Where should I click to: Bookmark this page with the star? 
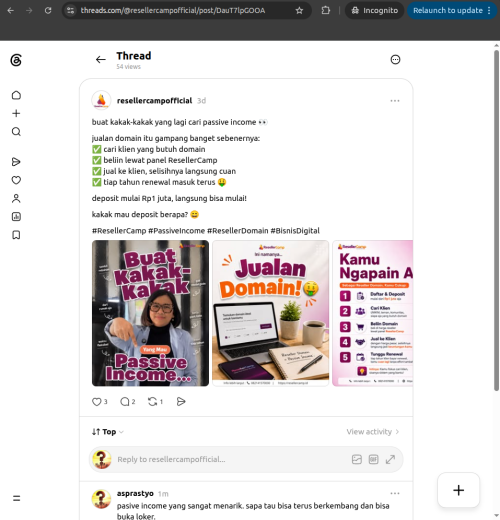299,10
